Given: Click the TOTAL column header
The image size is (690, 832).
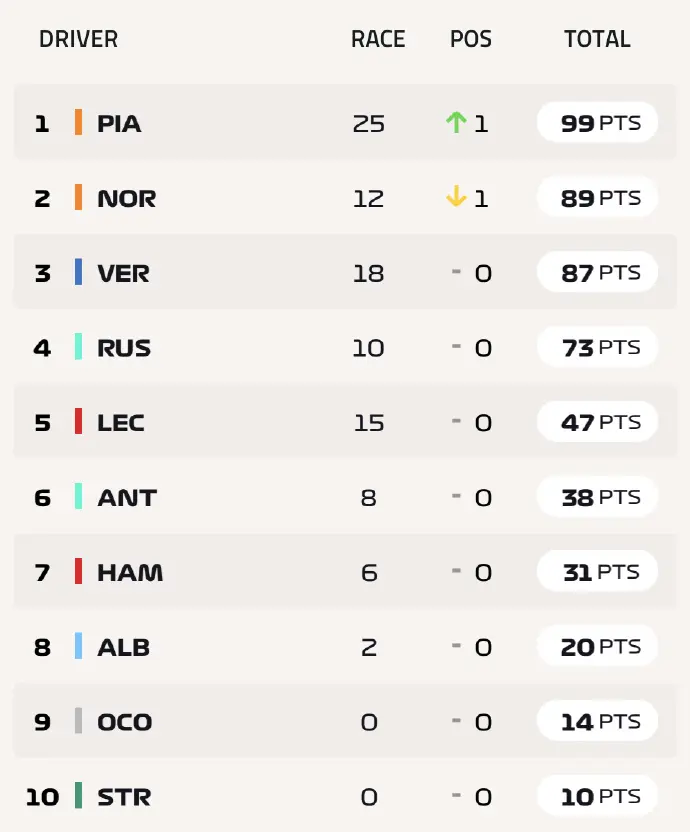Looking at the screenshot, I should click(597, 39).
